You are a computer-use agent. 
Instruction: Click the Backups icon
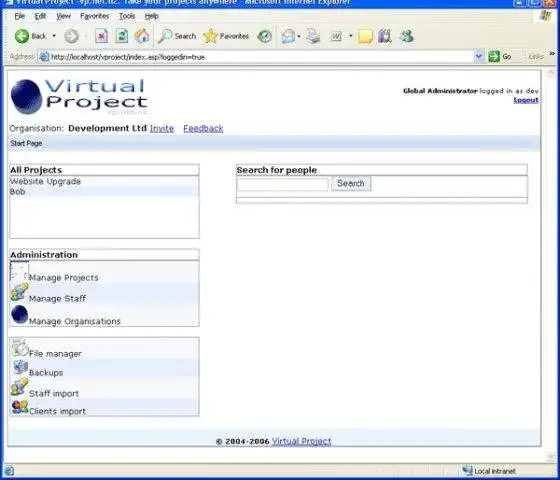coord(20,367)
